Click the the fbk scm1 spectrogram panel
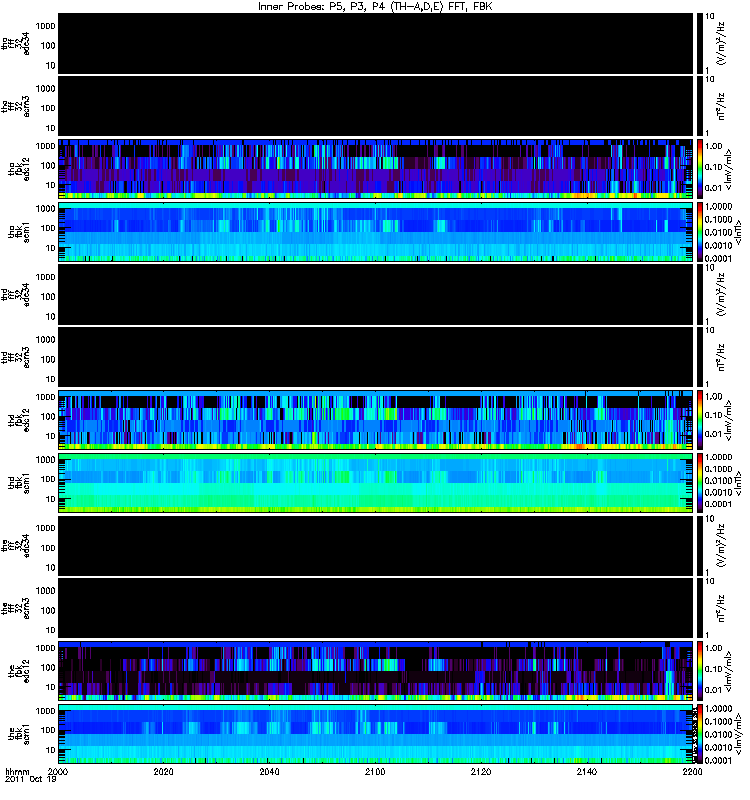Screen dimensions: 750x800 376,734
